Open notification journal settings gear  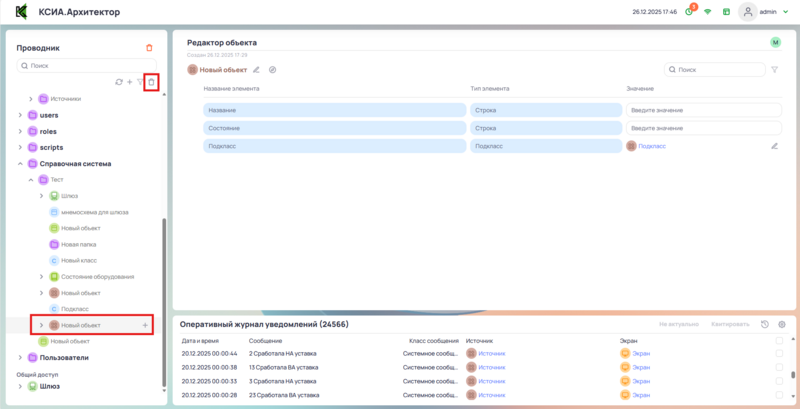pos(782,325)
